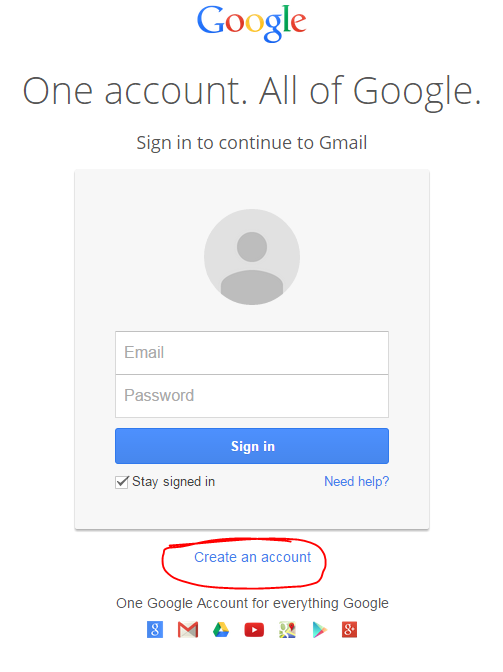
Task: Open the Need help? link
Action: pyautogui.click(x=356, y=482)
